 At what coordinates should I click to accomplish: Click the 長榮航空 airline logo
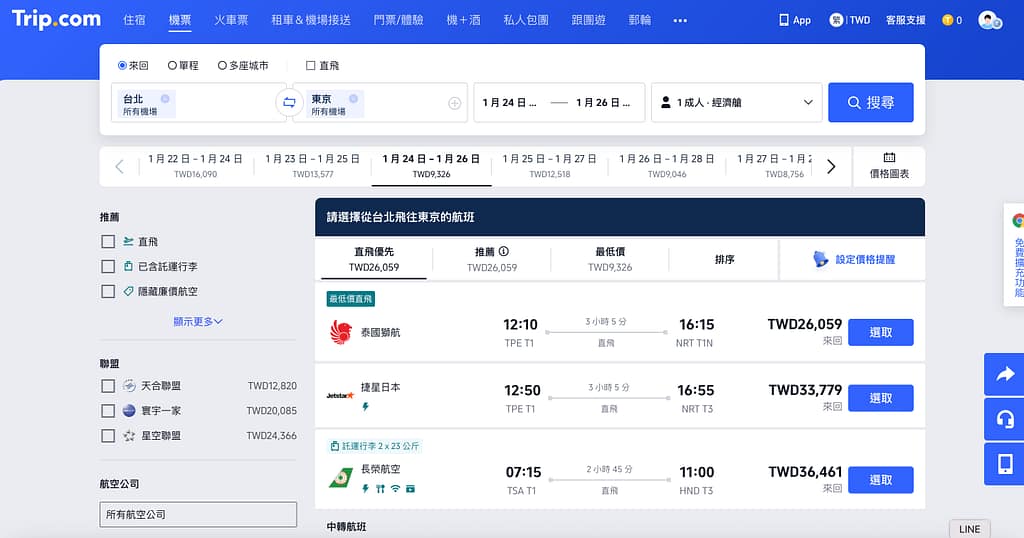tap(340, 479)
